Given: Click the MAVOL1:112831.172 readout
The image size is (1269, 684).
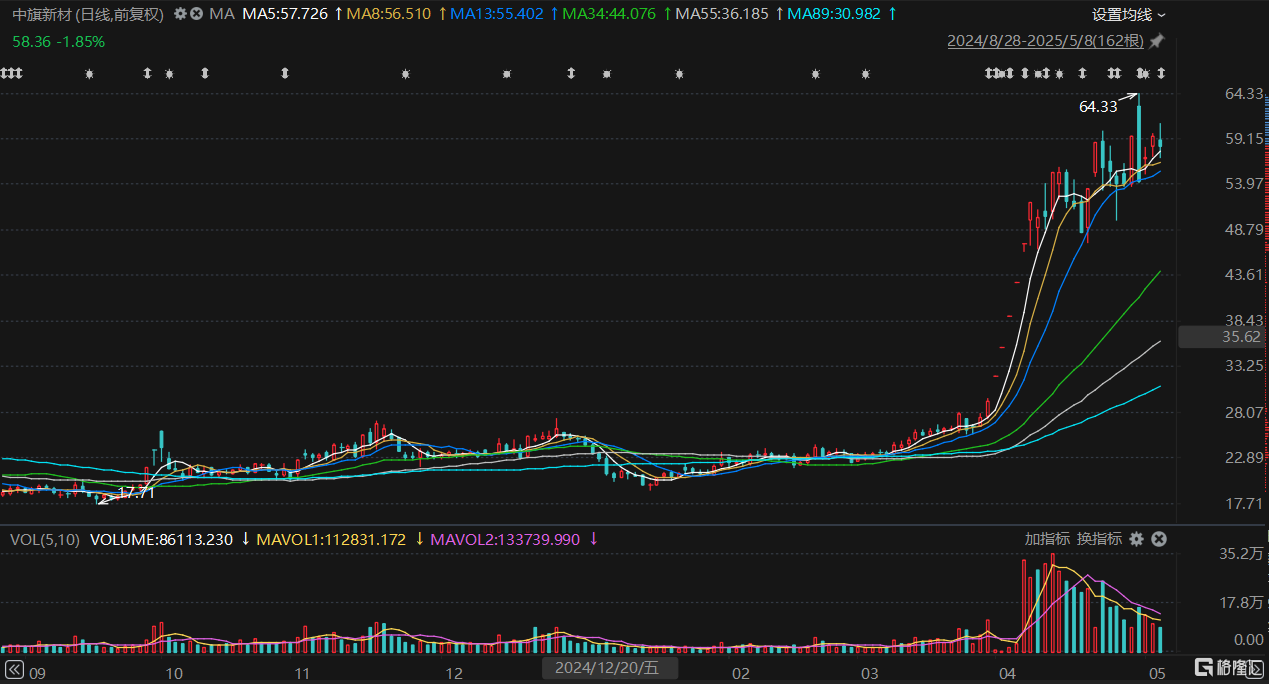Looking at the screenshot, I should click(x=331, y=539).
